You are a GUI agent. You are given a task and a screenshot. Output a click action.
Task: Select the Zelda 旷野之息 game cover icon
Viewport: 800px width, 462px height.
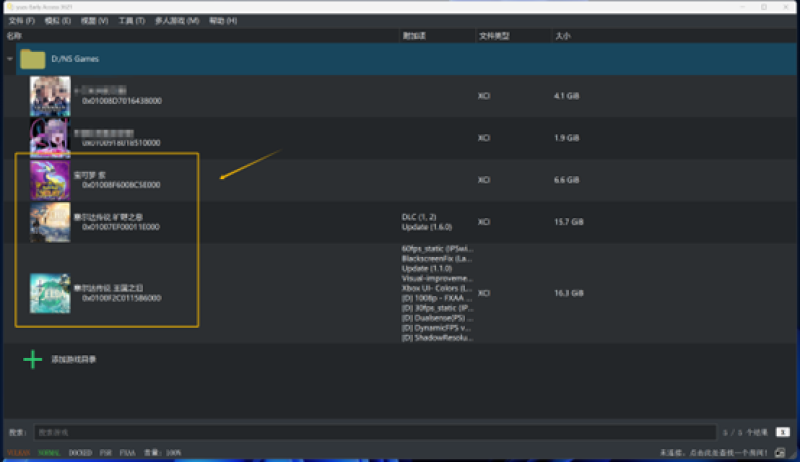point(50,222)
